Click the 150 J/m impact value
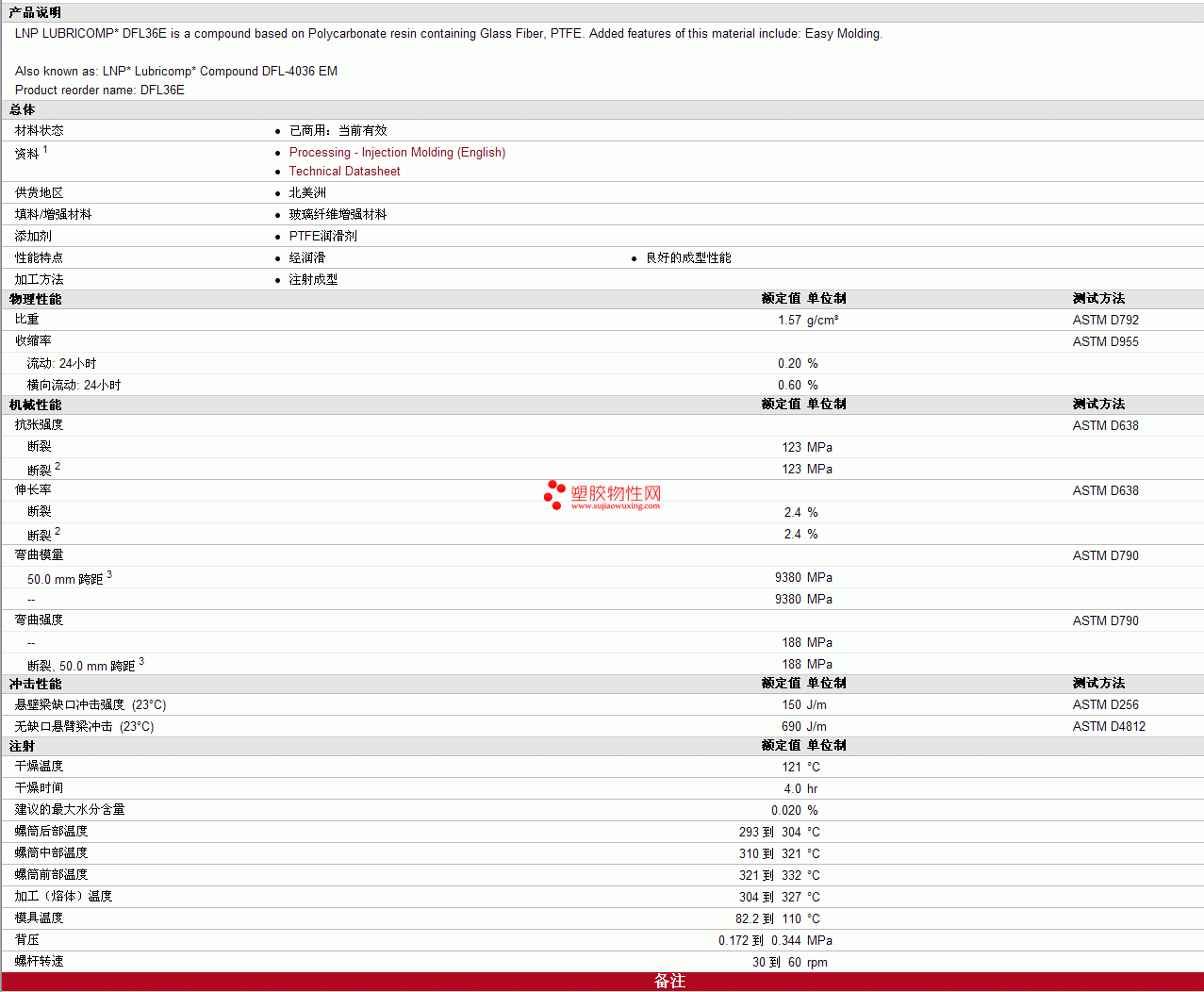 click(804, 705)
